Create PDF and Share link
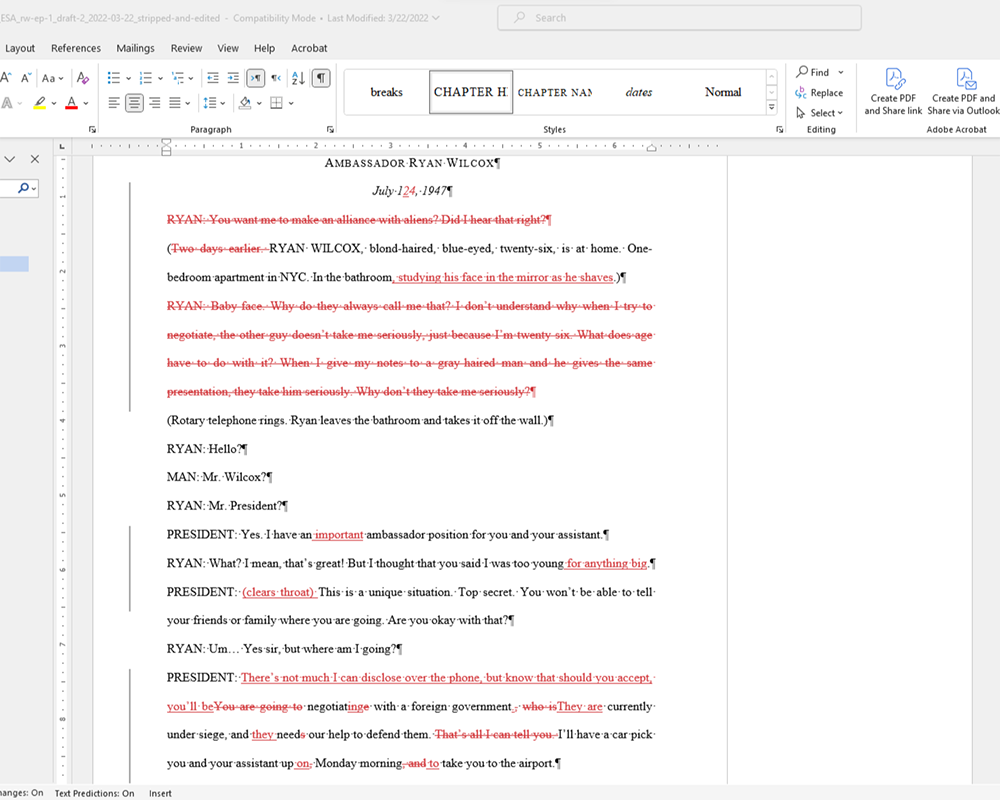1000x800 pixels. click(893, 92)
